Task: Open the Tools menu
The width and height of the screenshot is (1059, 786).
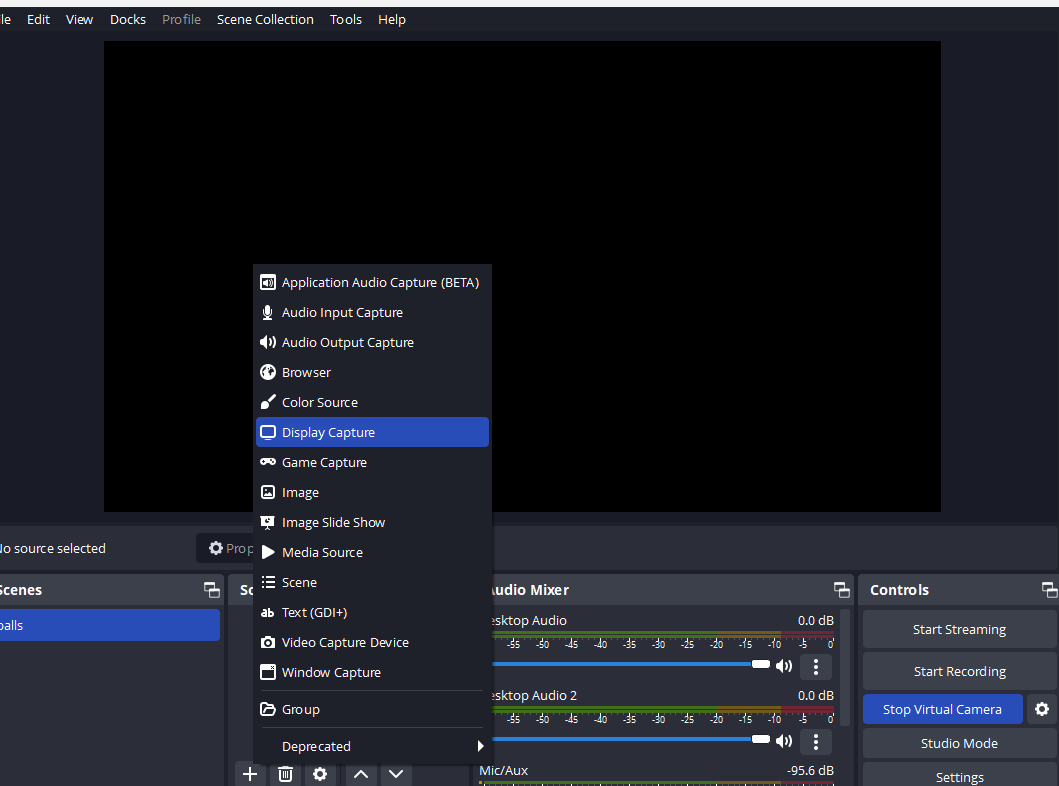Action: [346, 20]
